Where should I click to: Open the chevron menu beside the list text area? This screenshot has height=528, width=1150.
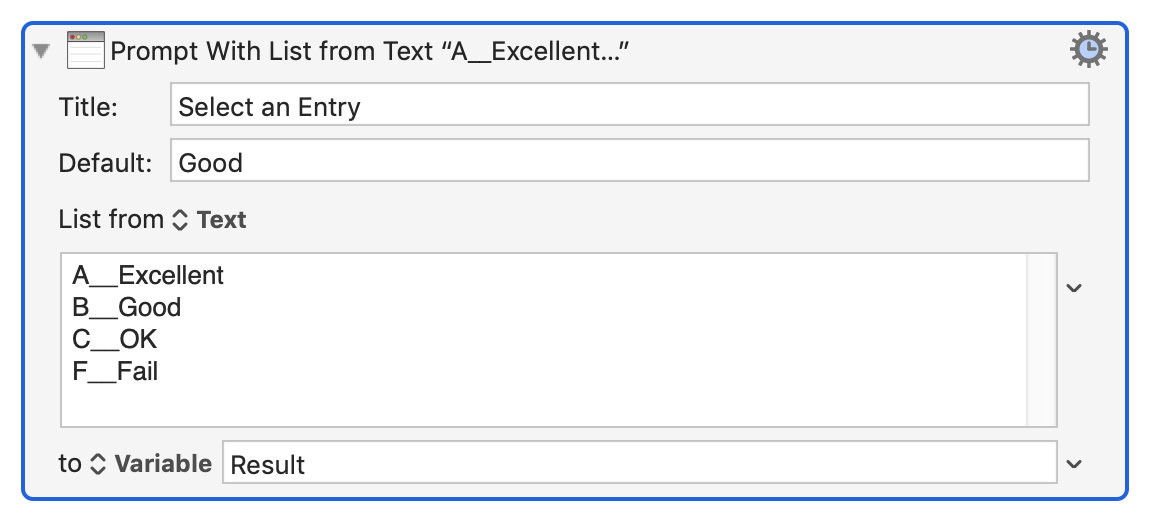1074,288
